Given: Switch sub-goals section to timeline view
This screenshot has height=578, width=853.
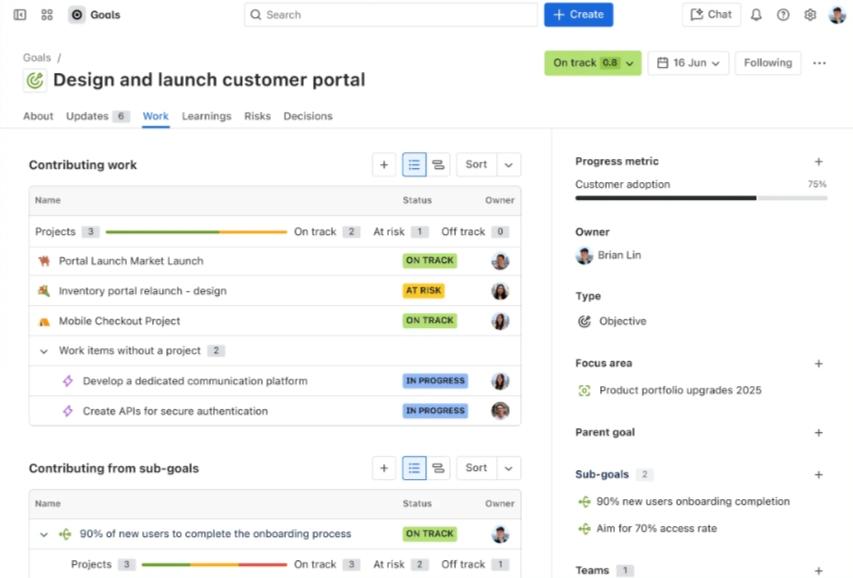Looking at the screenshot, I should tap(438, 468).
